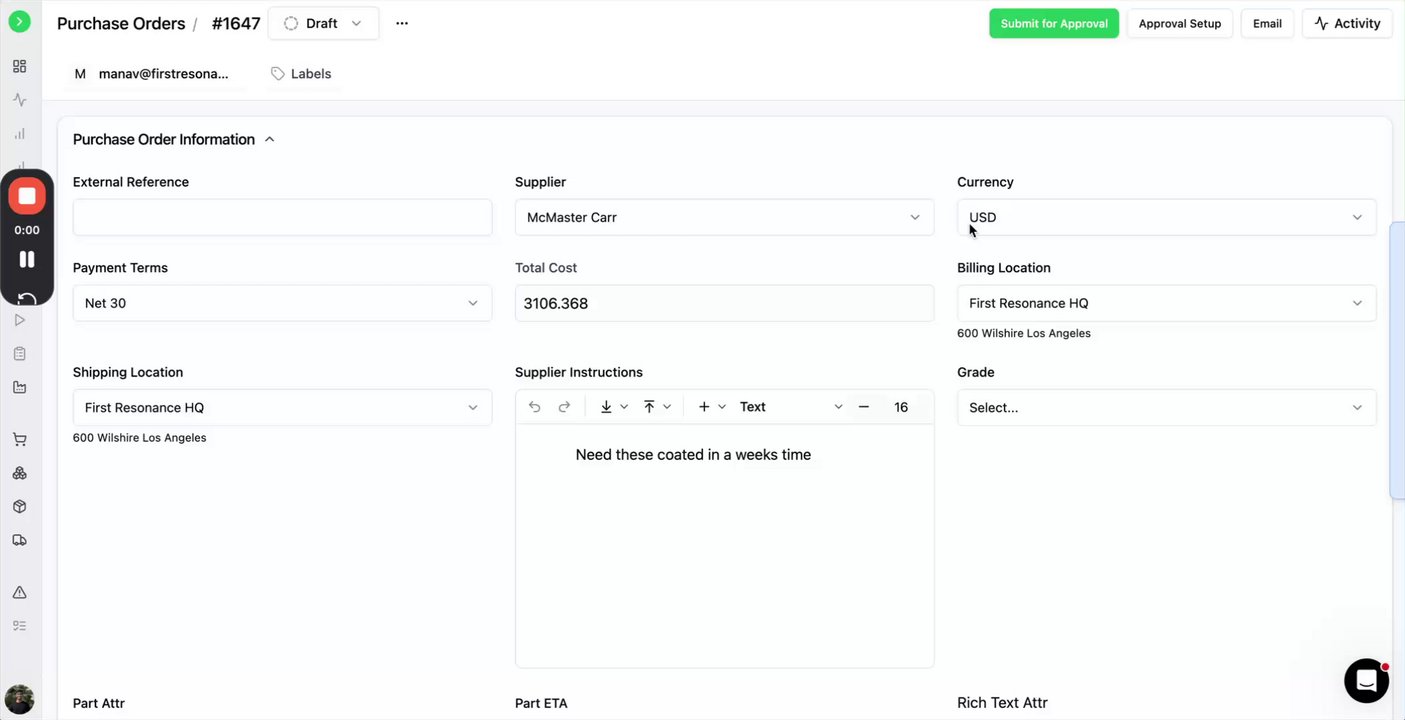
Task: Open the warning triangle icon in sidebar
Action: [x=19, y=592]
